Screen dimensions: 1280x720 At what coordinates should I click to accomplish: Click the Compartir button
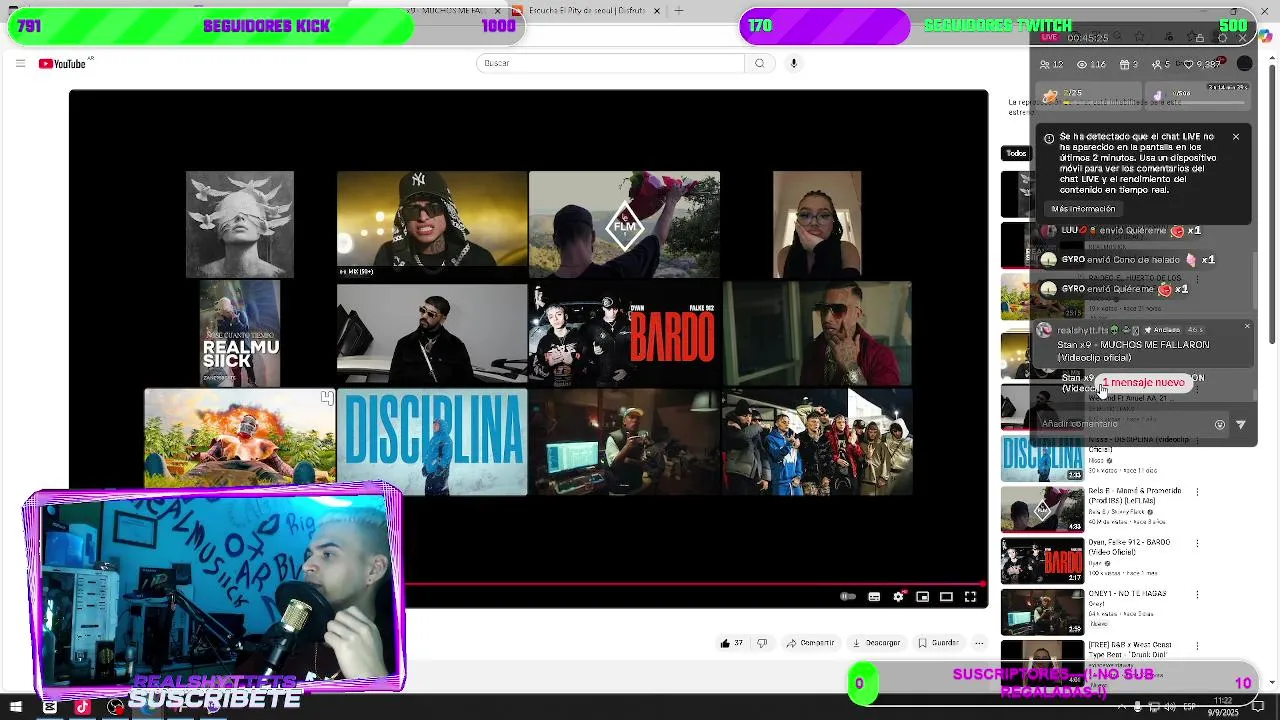coord(811,643)
